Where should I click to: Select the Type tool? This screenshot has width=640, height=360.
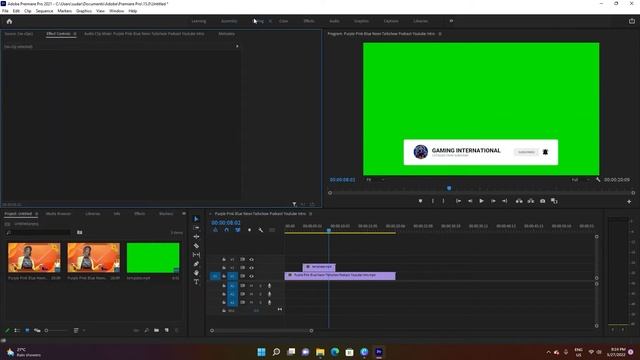[196, 282]
